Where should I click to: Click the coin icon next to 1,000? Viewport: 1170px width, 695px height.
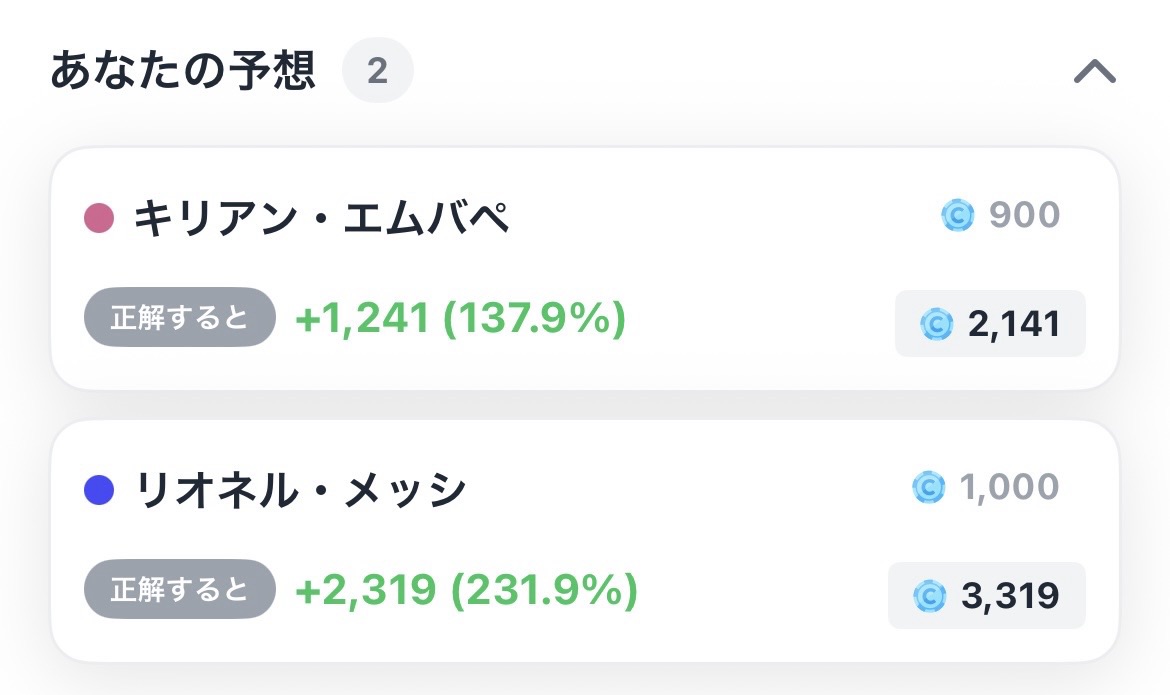tap(929, 487)
